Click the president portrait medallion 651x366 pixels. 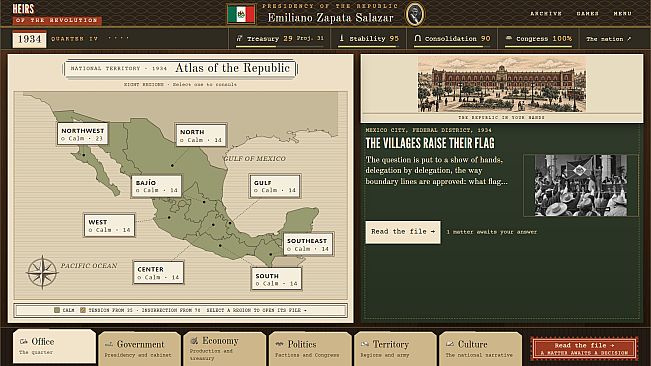point(414,14)
